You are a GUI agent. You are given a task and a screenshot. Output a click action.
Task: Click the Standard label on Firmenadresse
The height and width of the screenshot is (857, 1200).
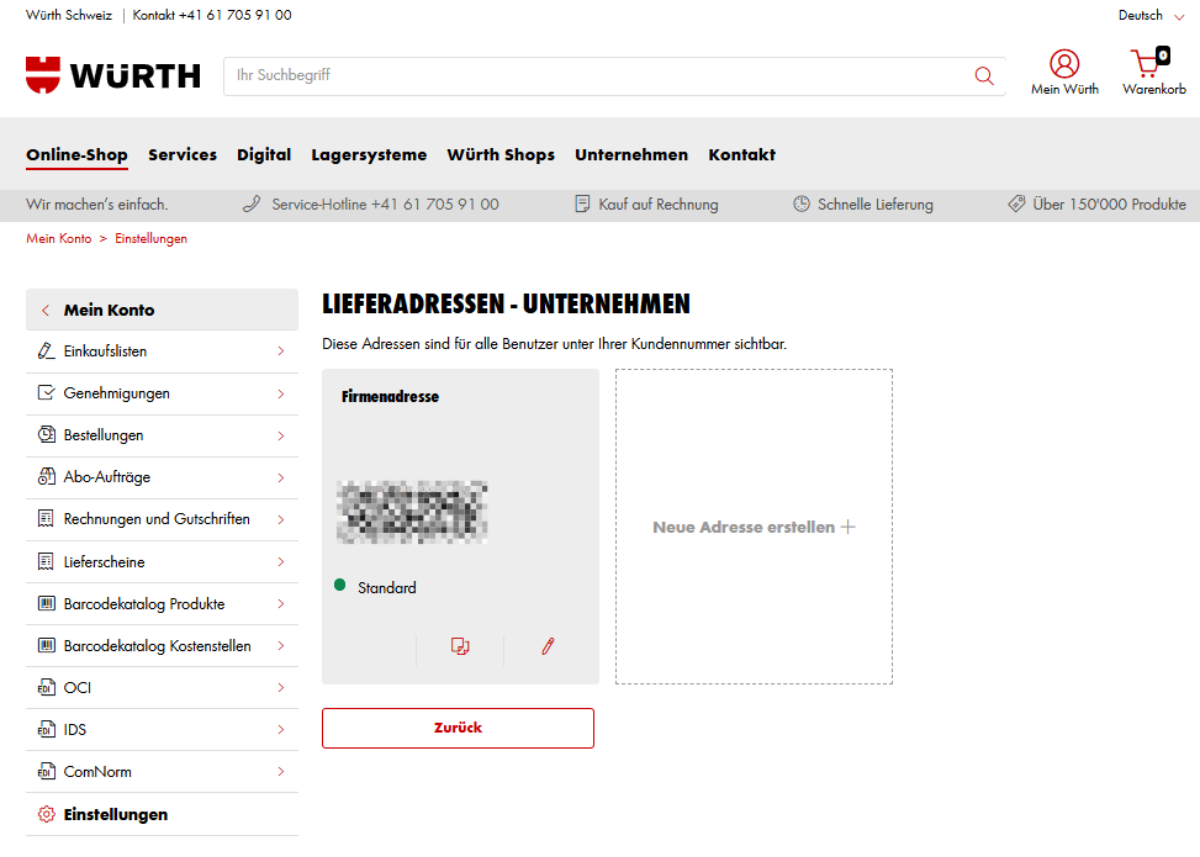coord(387,588)
